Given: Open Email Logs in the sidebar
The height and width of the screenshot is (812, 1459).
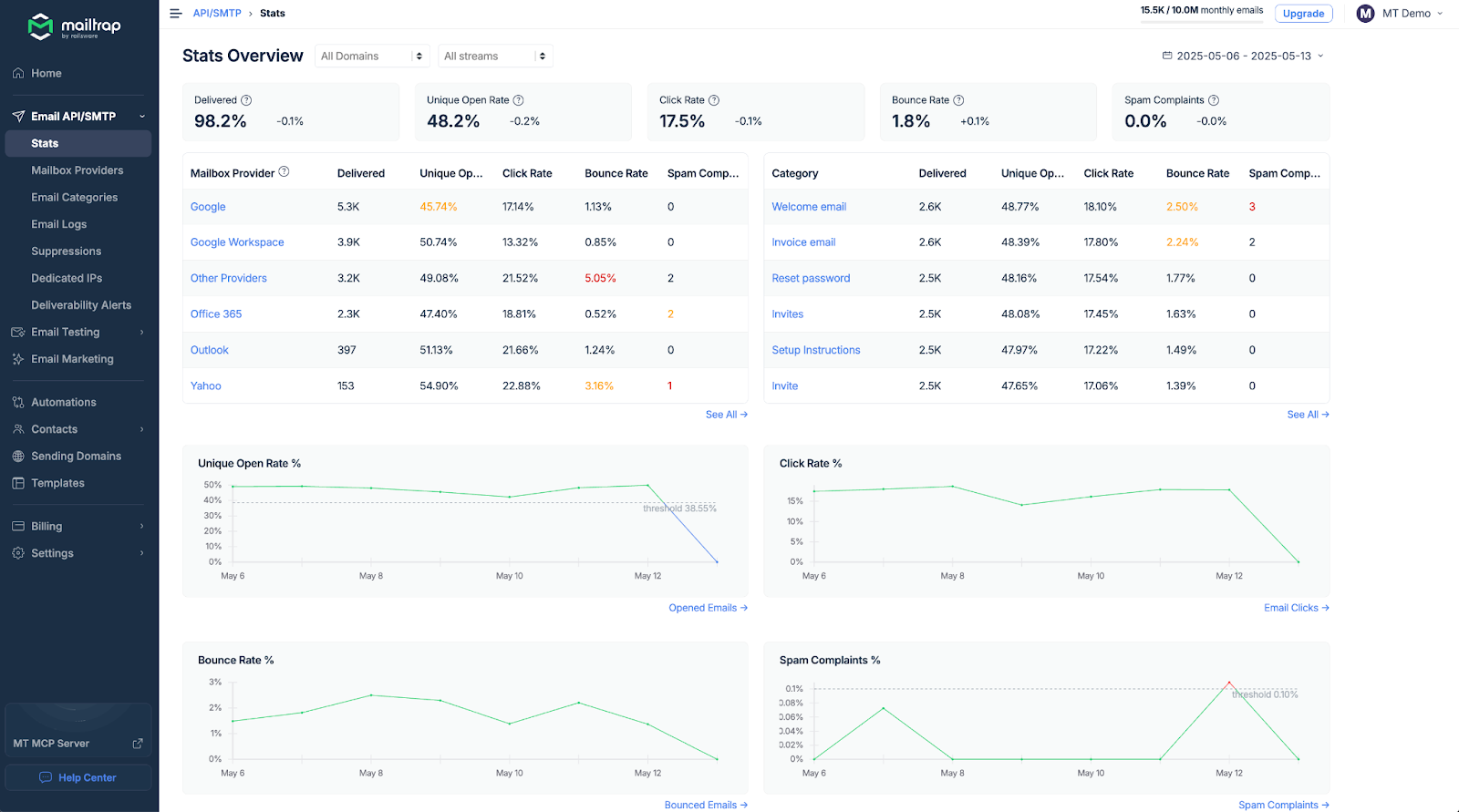Looking at the screenshot, I should [59, 224].
